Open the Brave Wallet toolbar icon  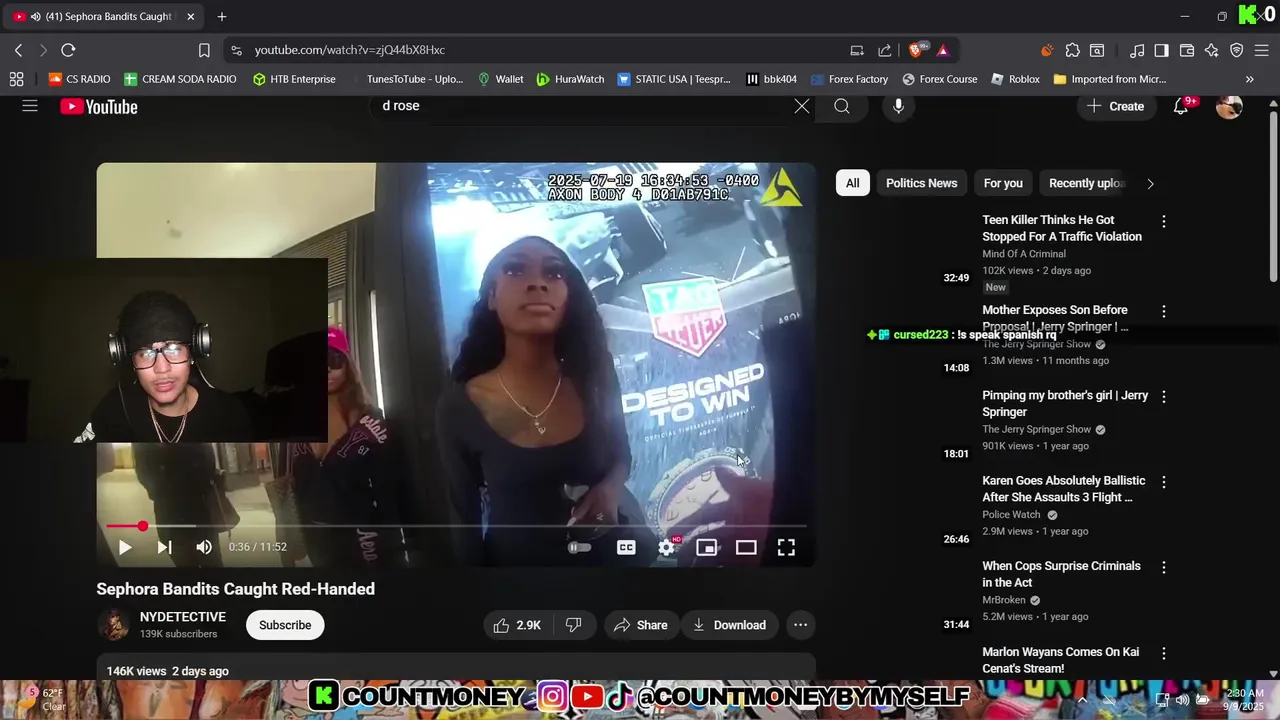coord(1187,50)
